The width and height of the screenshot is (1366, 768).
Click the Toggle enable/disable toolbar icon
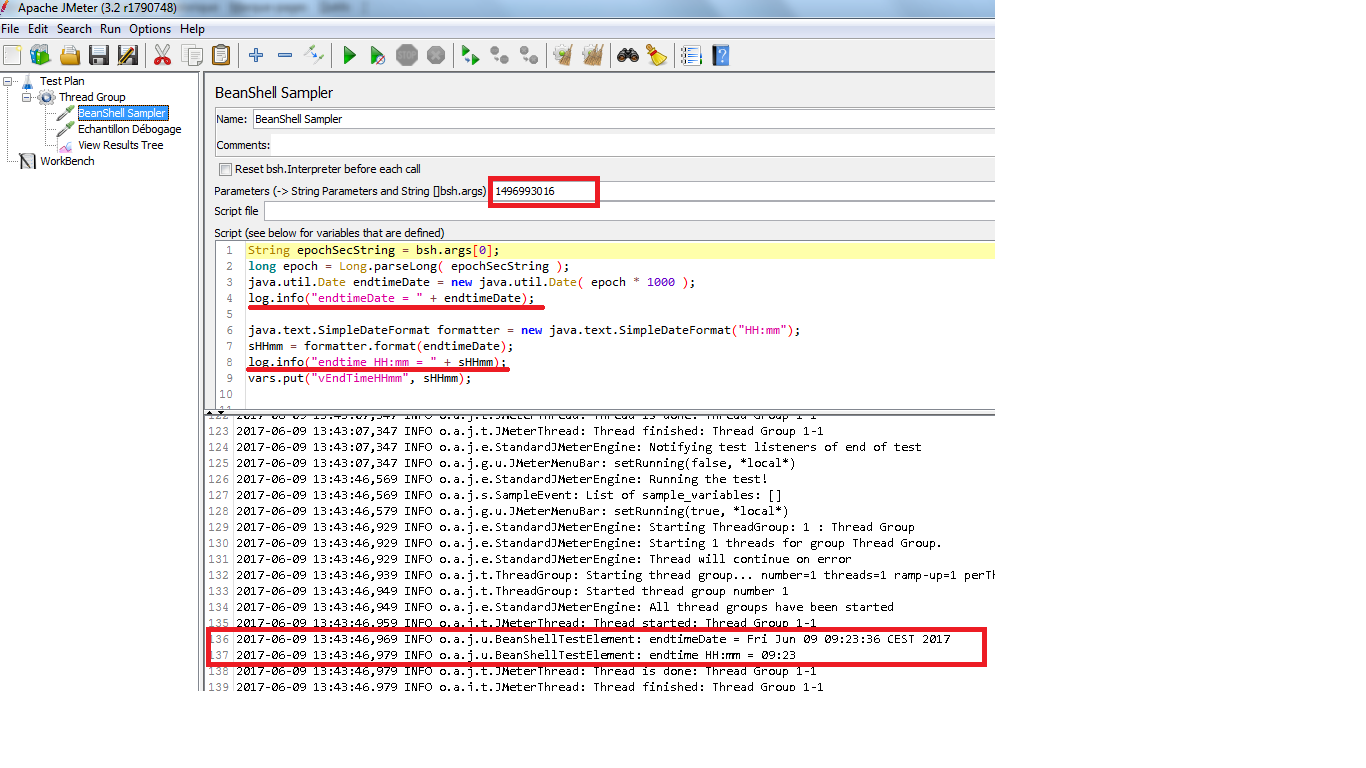[314, 55]
